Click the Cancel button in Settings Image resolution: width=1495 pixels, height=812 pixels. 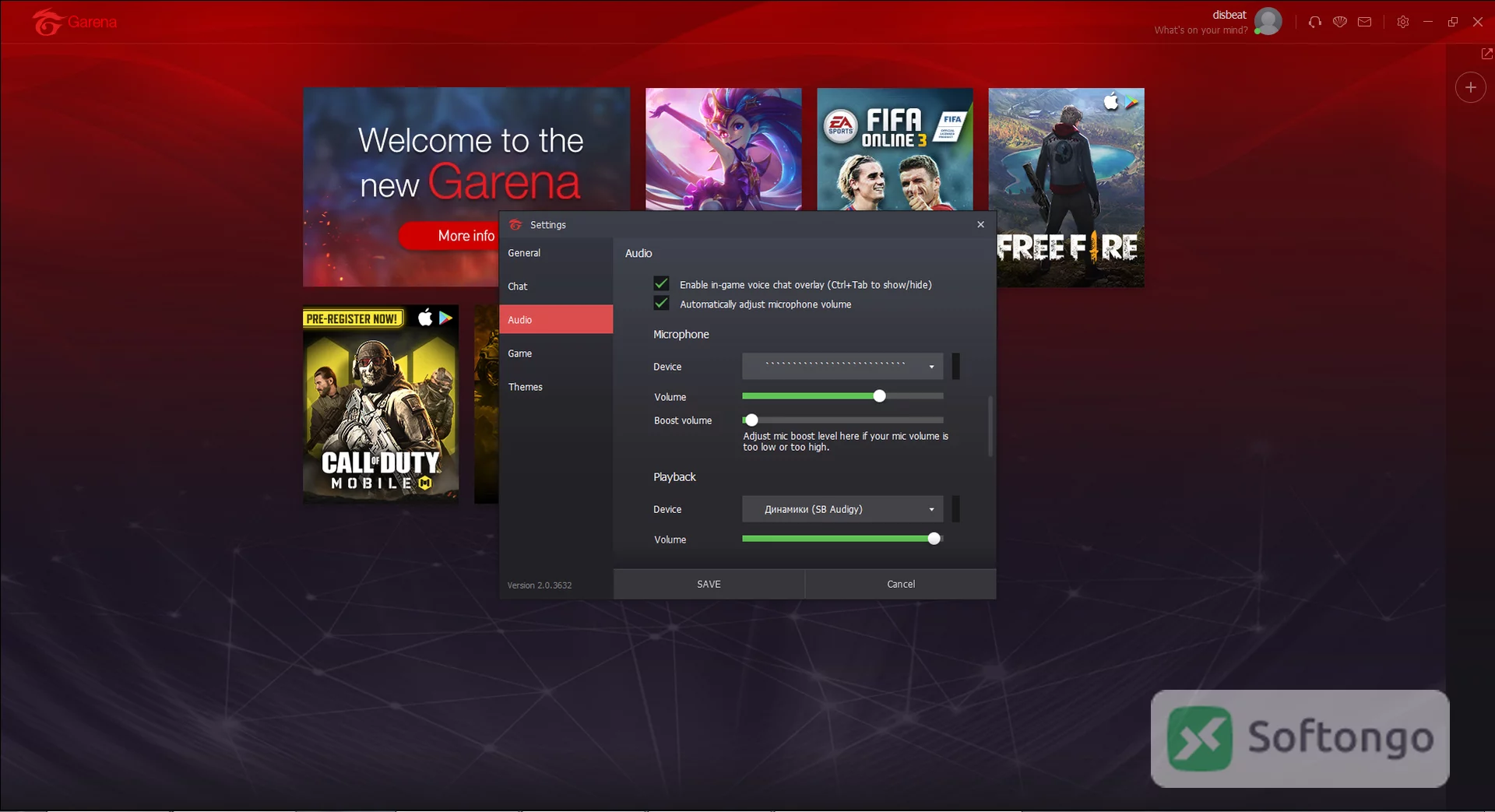[901, 584]
